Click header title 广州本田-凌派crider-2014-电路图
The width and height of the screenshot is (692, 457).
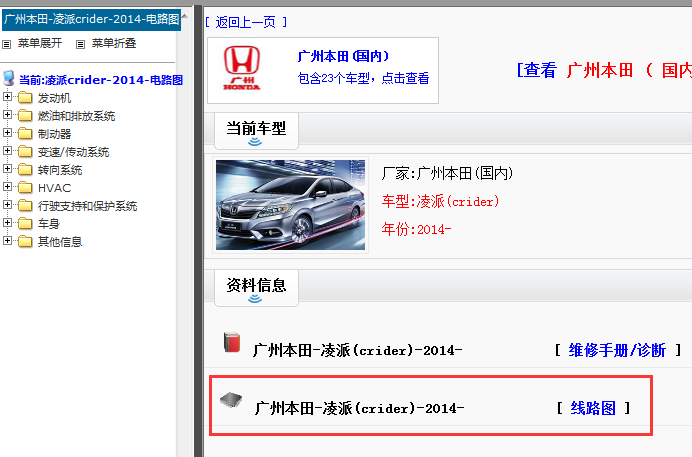click(x=91, y=20)
